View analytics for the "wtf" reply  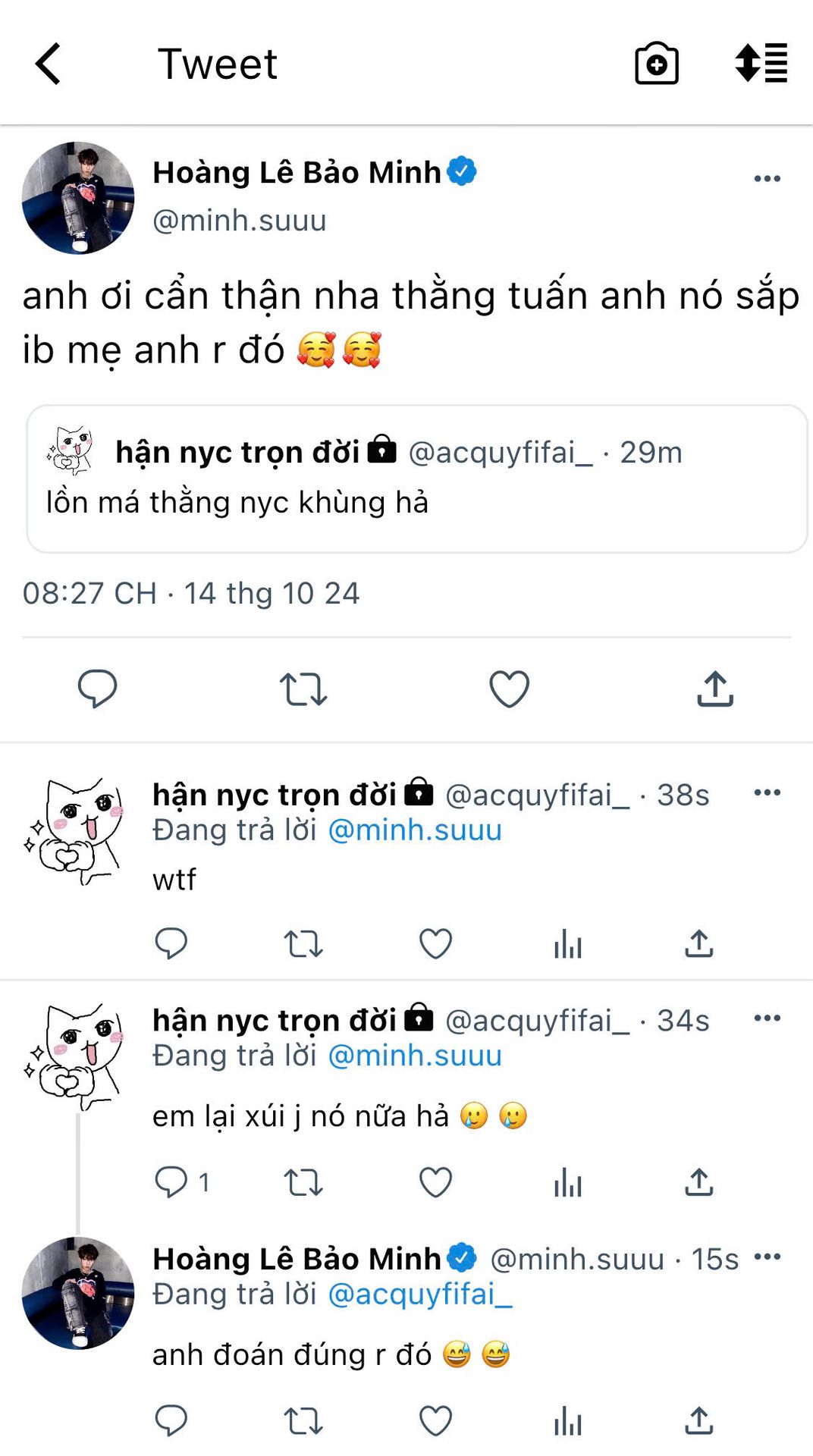coord(567,944)
